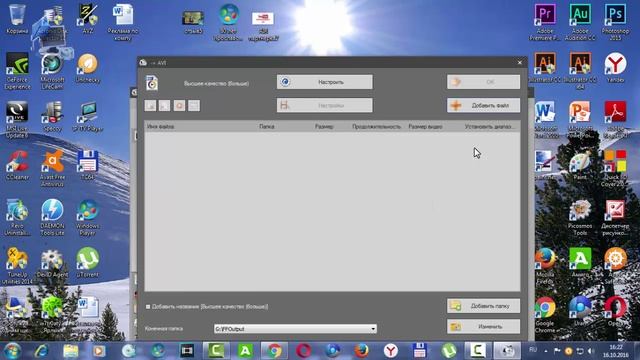Select the Speccy desktop icon
This screenshot has height=360, width=640.
[52, 116]
